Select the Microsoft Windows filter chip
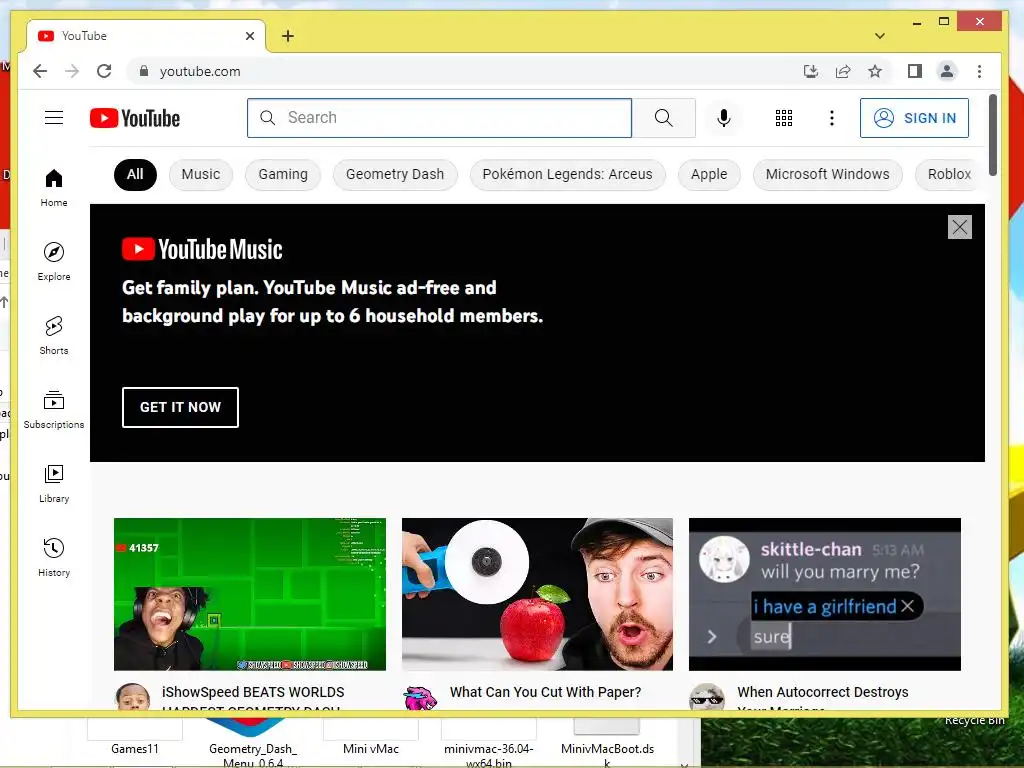The width and height of the screenshot is (1024, 768). (827, 174)
